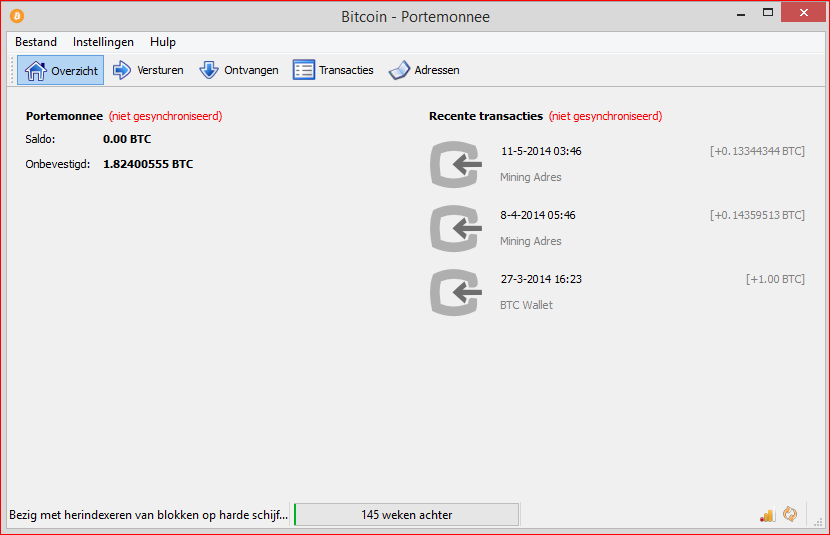Click the 8-4-2014 transaction received icon
The width and height of the screenshot is (830, 535).
pyautogui.click(x=455, y=229)
